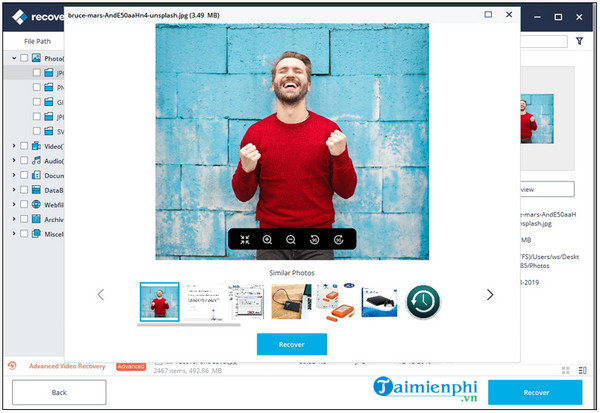Enable the Audio category checkbox
The height and width of the screenshot is (413, 600).
pyautogui.click(x=25, y=161)
